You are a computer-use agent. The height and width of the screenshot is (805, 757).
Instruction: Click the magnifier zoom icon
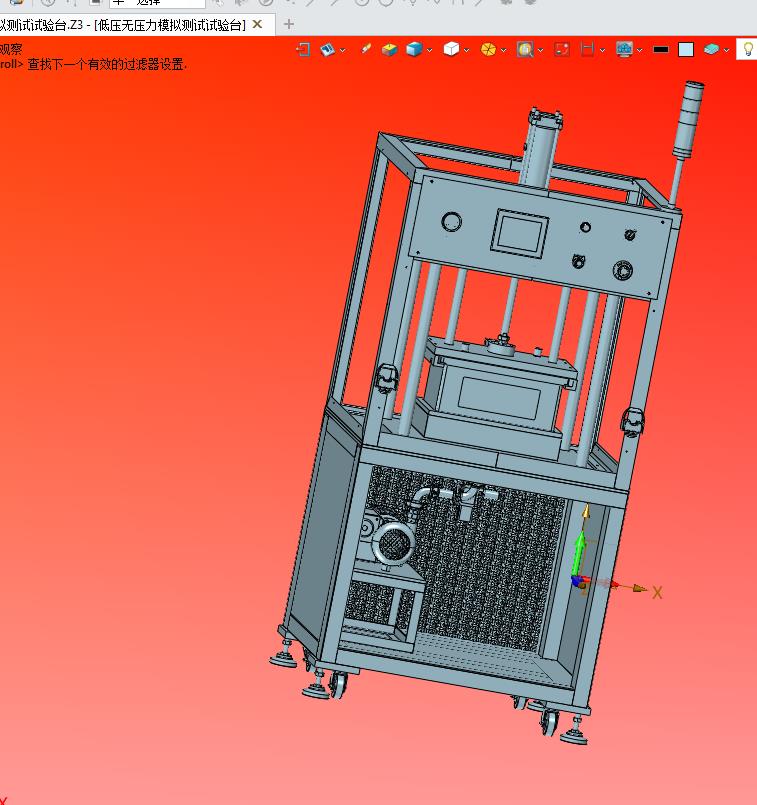pos(525,49)
